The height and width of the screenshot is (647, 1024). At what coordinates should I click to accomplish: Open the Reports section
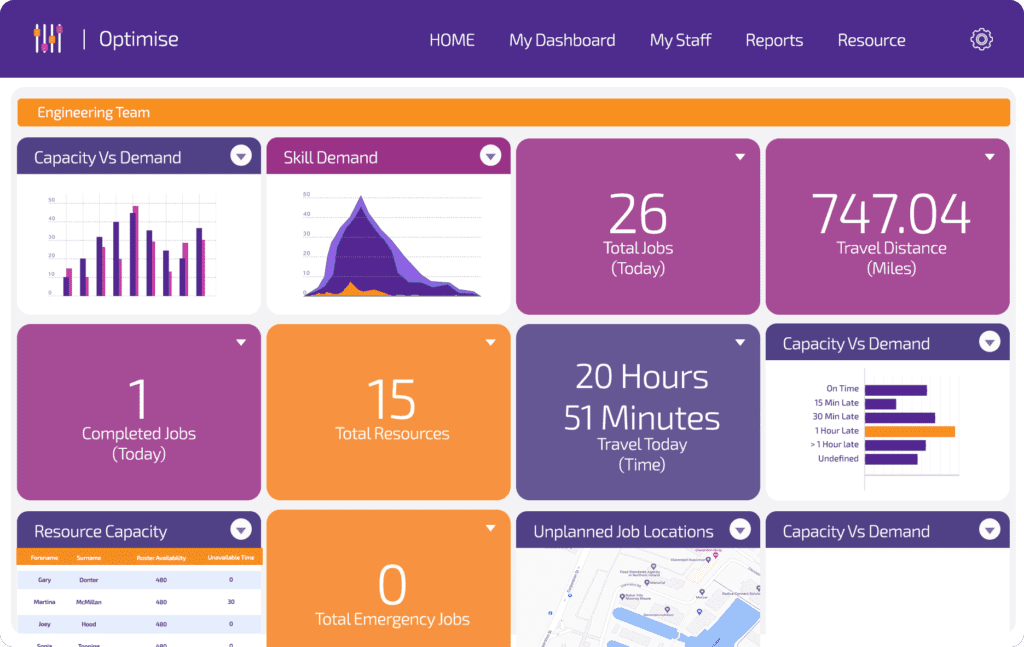coord(774,40)
